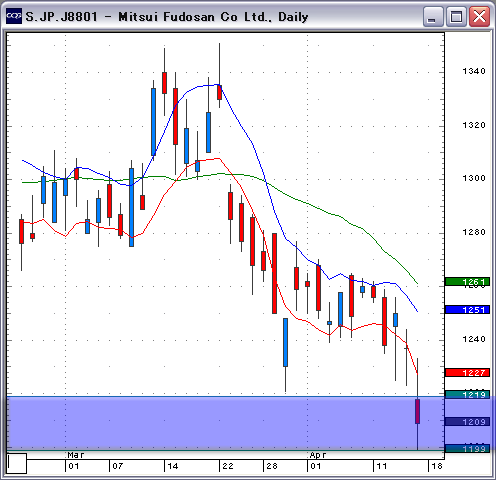The width and height of the screenshot is (496, 480).
Task: Close the Mitsui Fudosan chart window
Action: coord(479,17)
